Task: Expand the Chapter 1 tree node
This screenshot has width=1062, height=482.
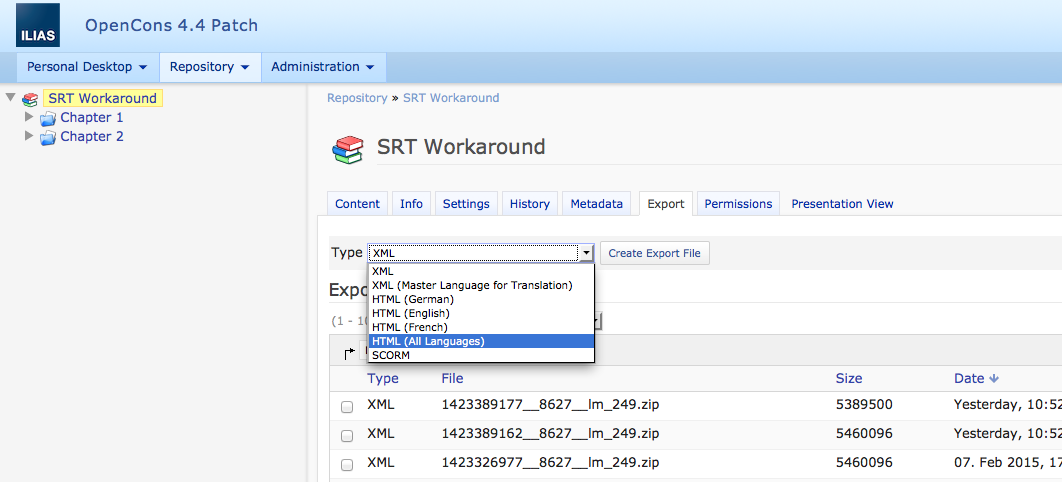Action: [29, 117]
